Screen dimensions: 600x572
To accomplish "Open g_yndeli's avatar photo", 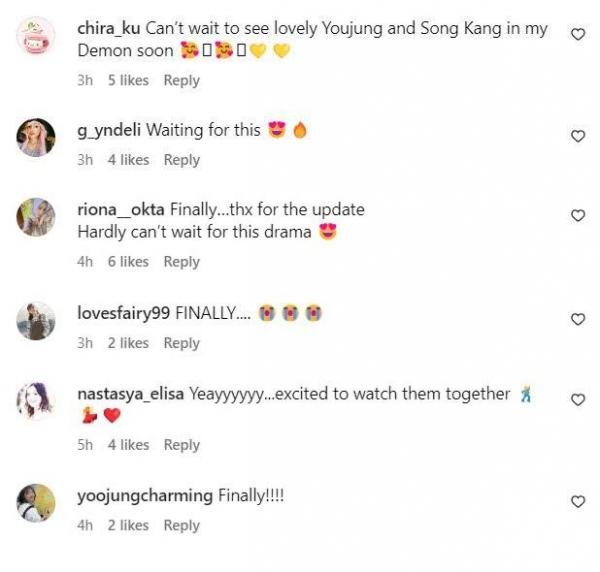I will [36, 138].
